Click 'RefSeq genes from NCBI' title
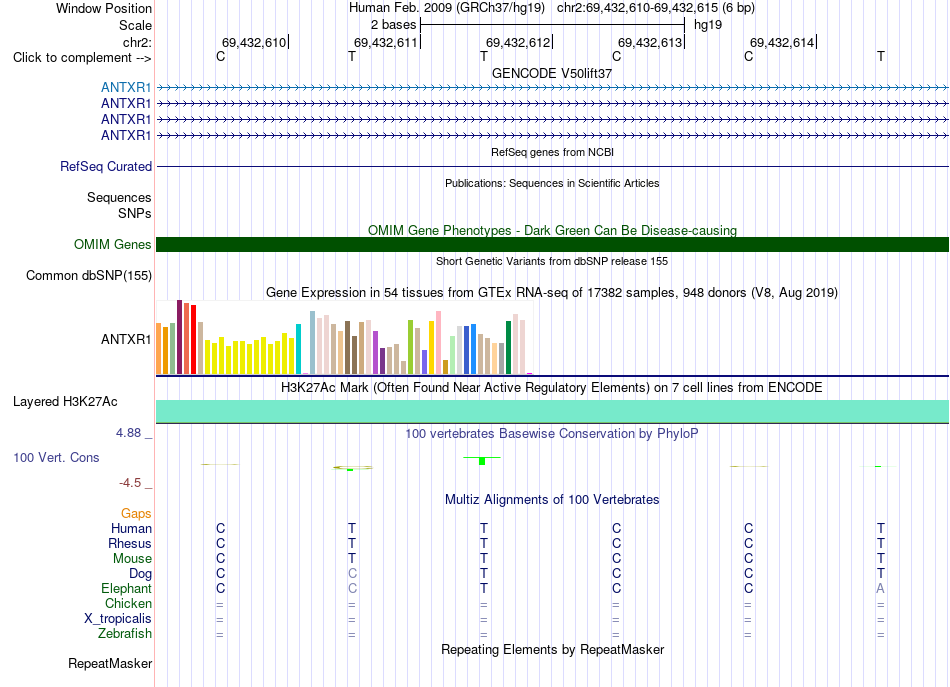This screenshot has height=687, width=950. click(552, 152)
